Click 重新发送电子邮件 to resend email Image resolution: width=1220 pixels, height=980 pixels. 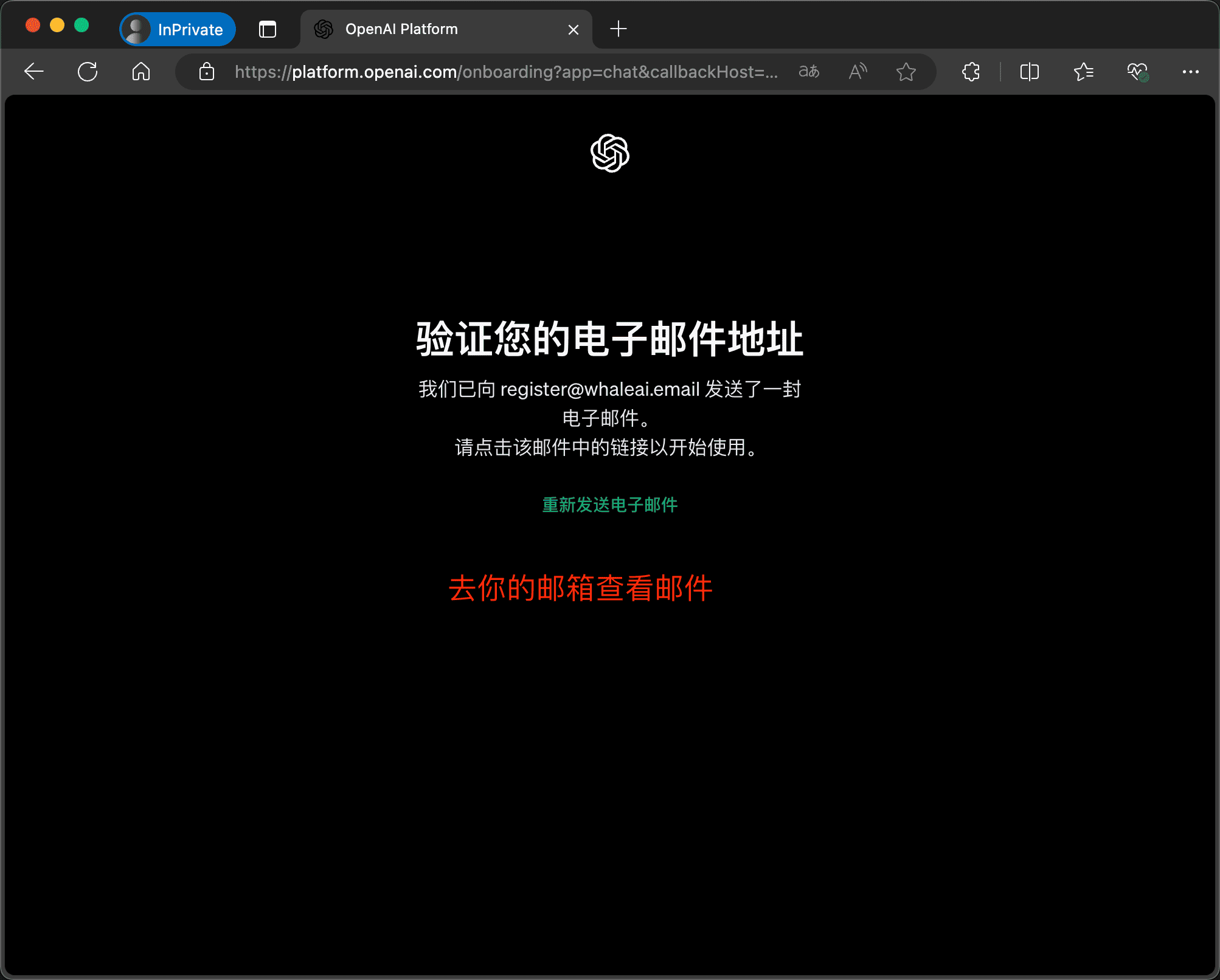[609, 505]
